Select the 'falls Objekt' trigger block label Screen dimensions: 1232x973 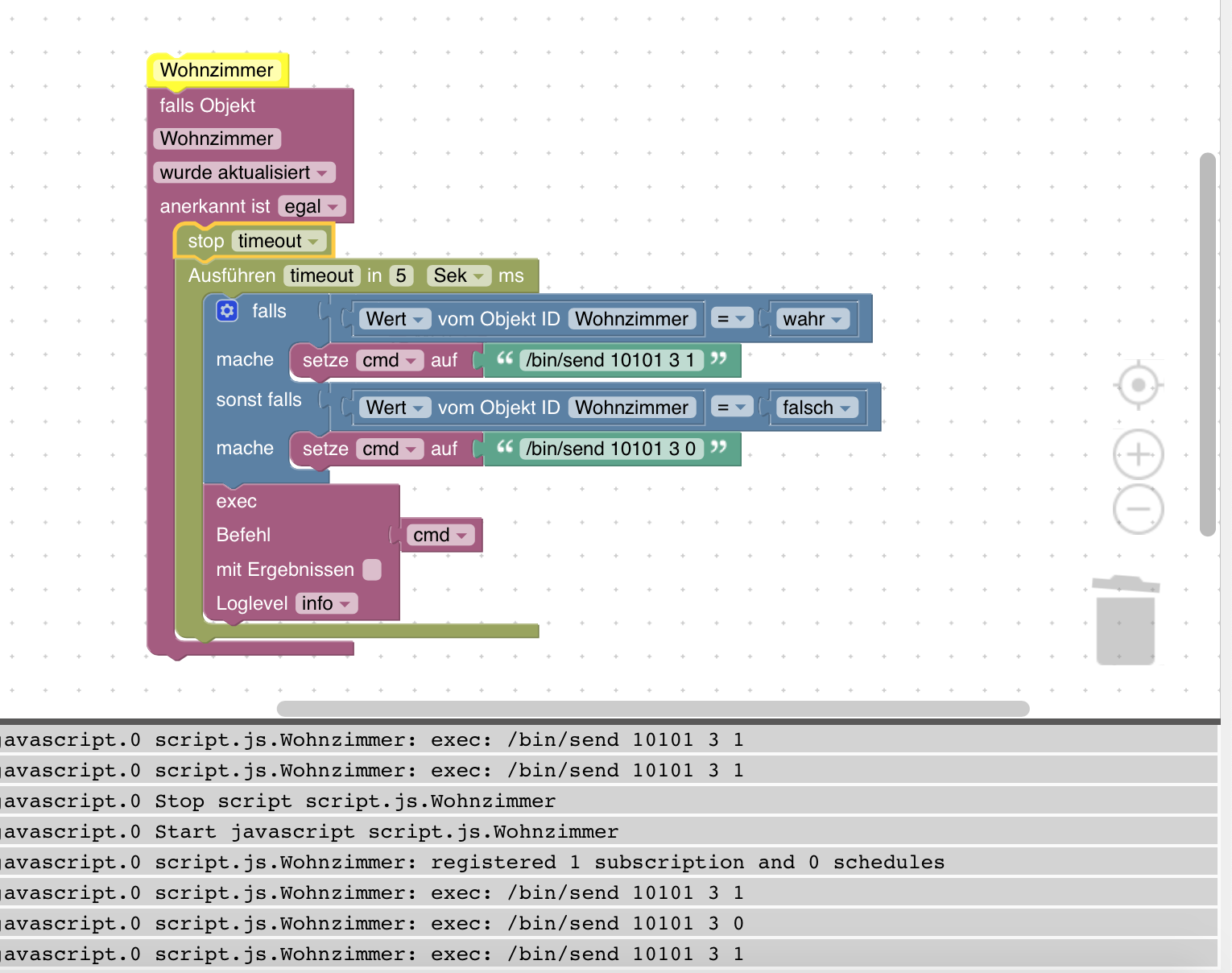[207, 106]
